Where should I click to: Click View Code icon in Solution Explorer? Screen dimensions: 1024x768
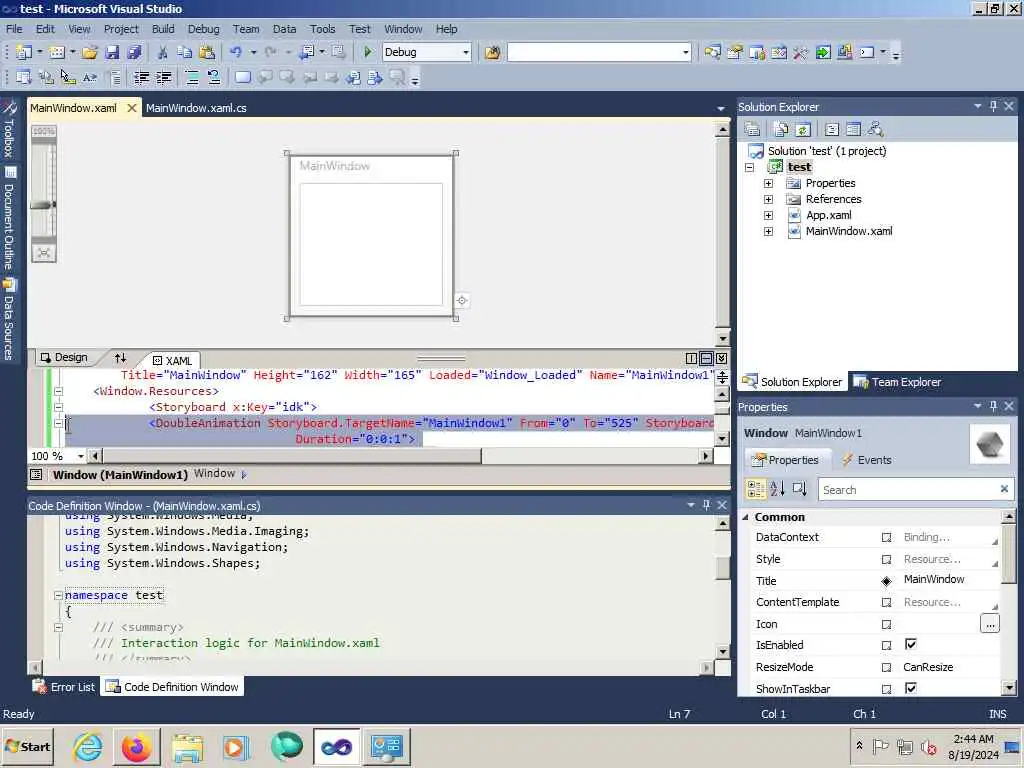[x=832, y=129]
